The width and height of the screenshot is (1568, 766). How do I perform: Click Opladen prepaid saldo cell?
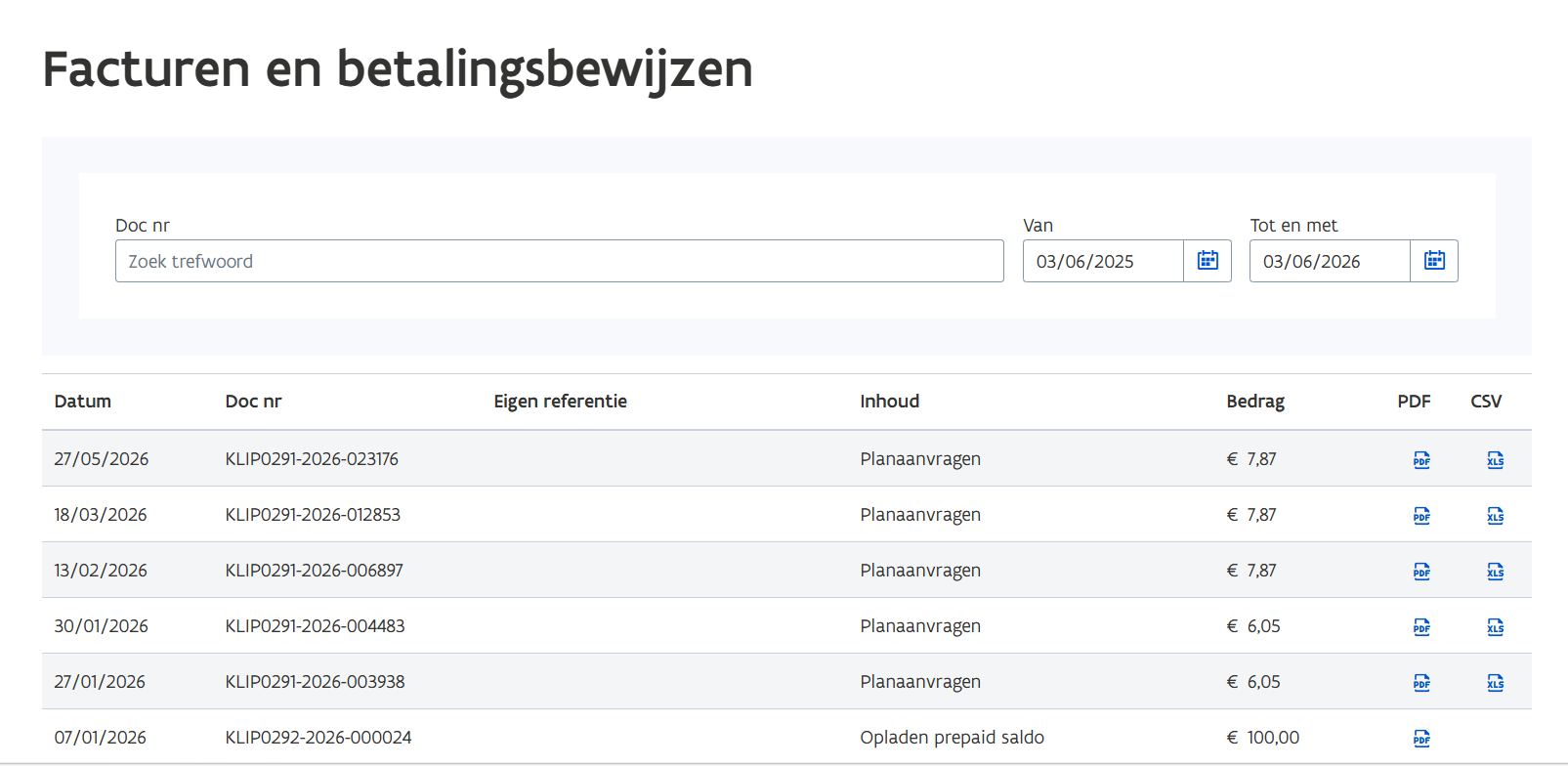pyautogui.click(x=952, y=738)
